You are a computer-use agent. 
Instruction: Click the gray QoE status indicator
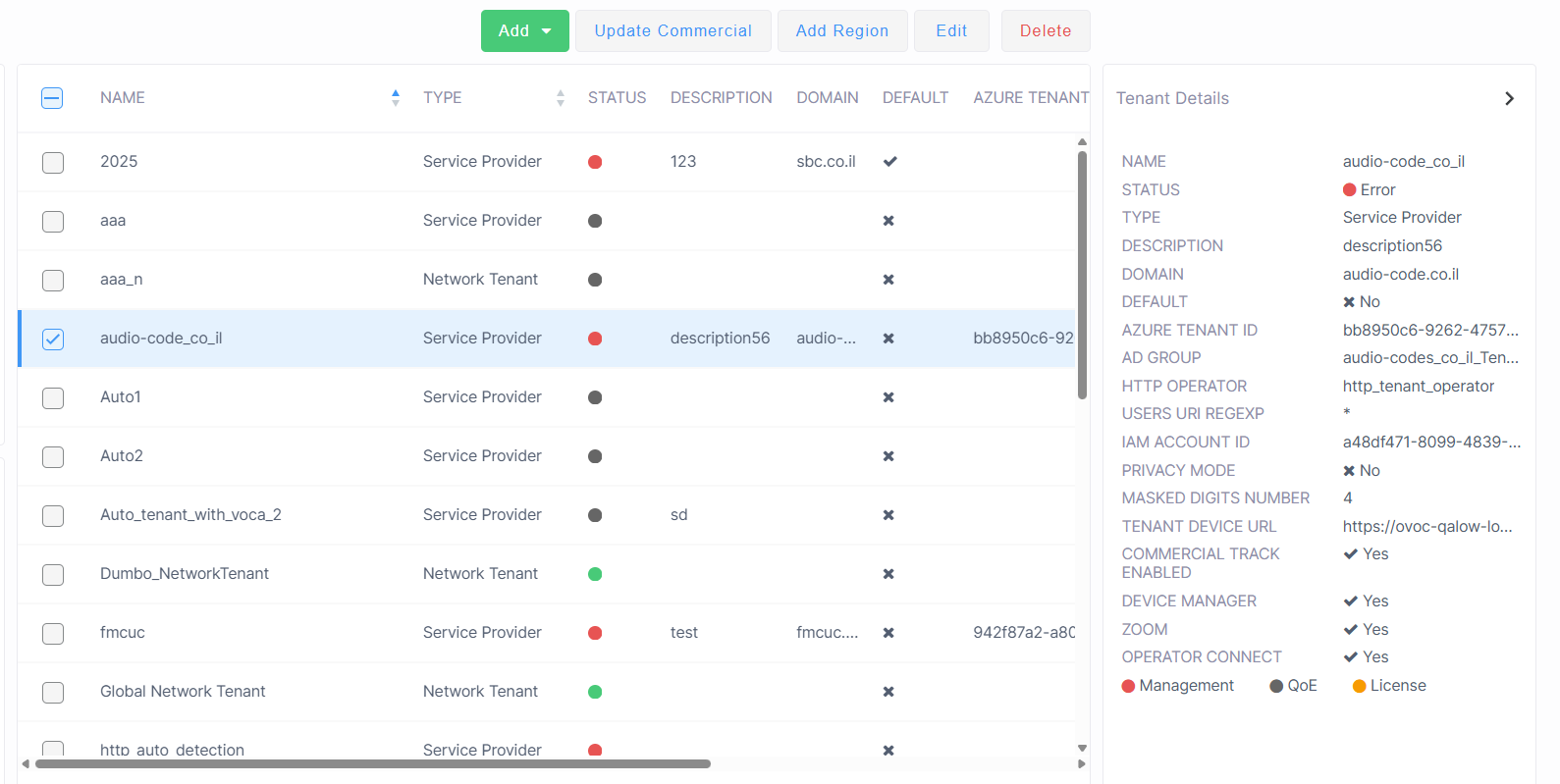click(1276, 686)
